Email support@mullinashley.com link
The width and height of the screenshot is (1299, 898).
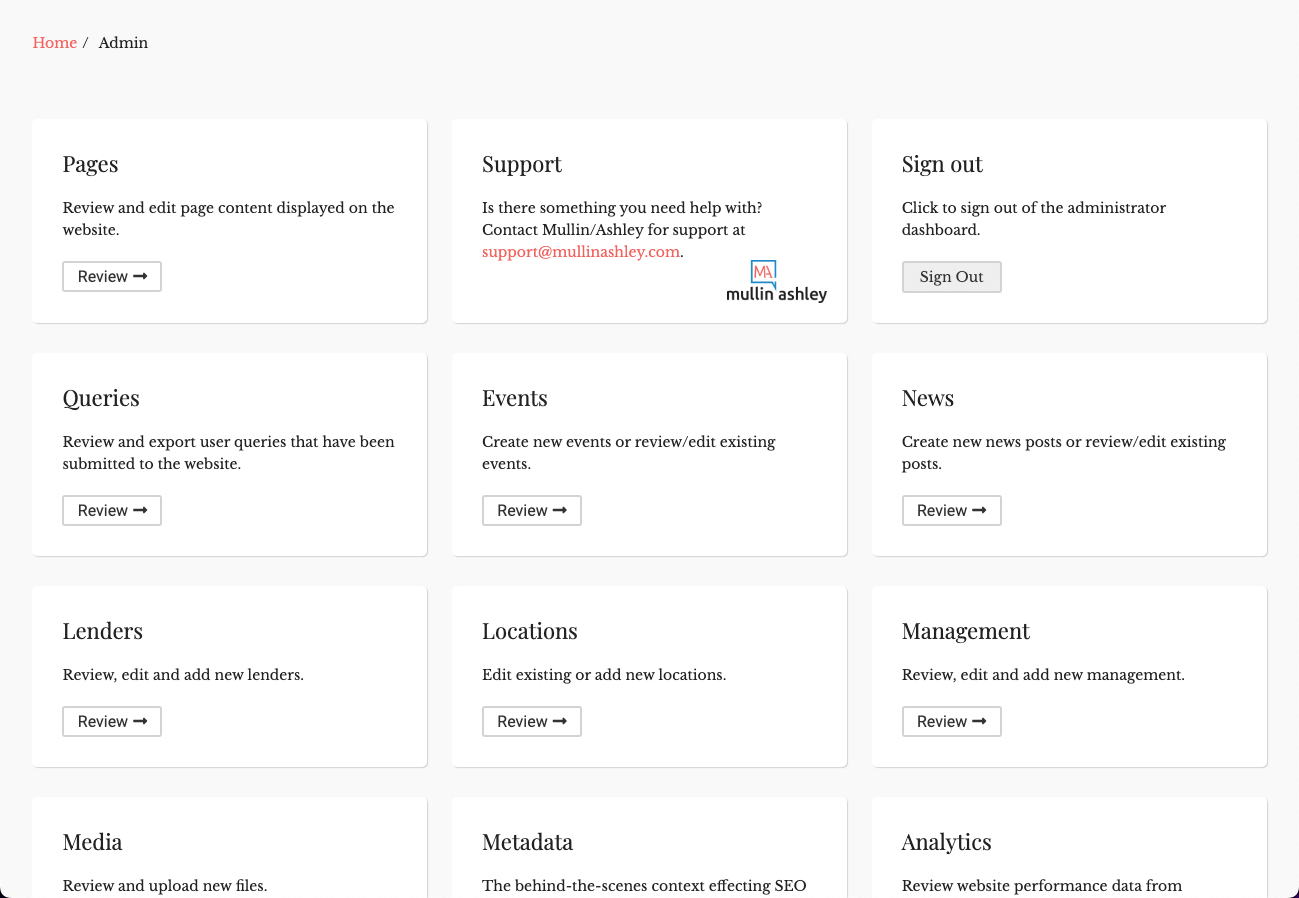[580, 252]
